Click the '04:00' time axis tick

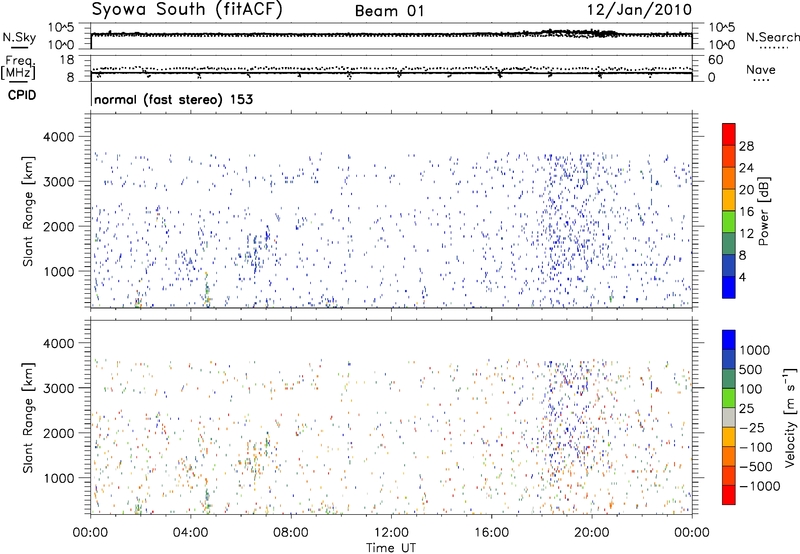(x=190, y=533)
